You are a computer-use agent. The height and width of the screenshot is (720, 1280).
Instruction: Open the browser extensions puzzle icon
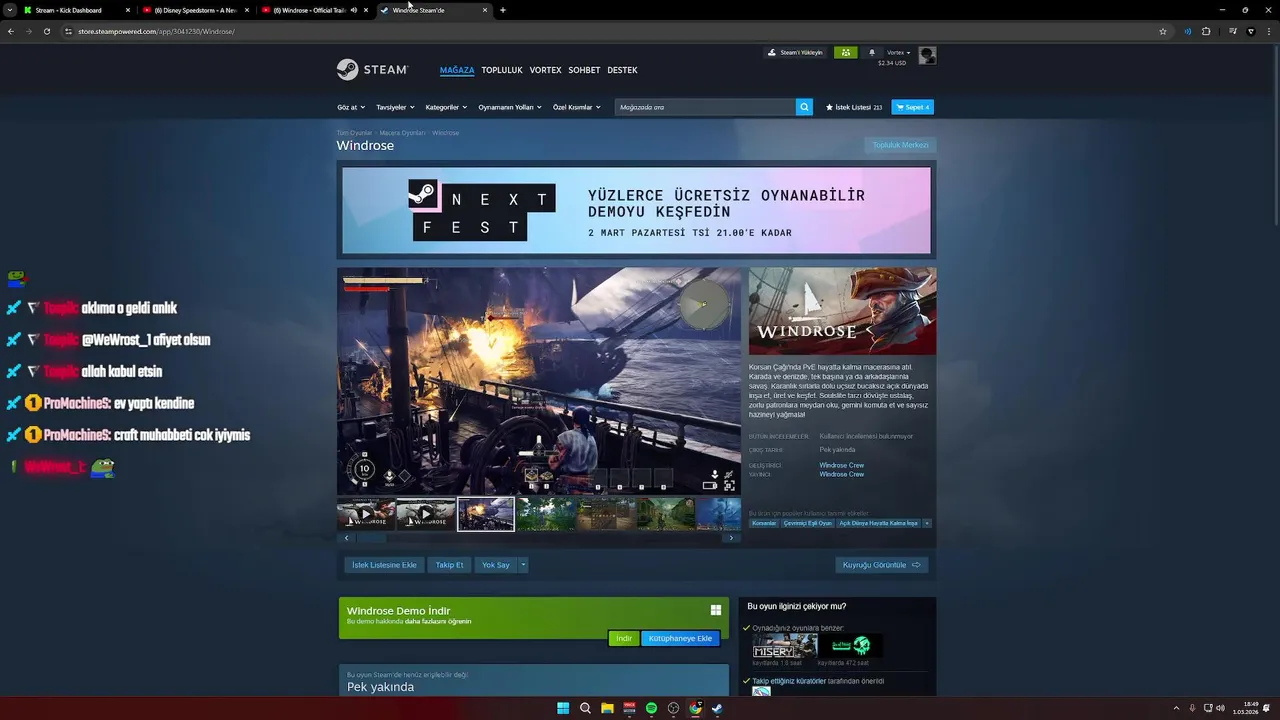point(1206,31)
